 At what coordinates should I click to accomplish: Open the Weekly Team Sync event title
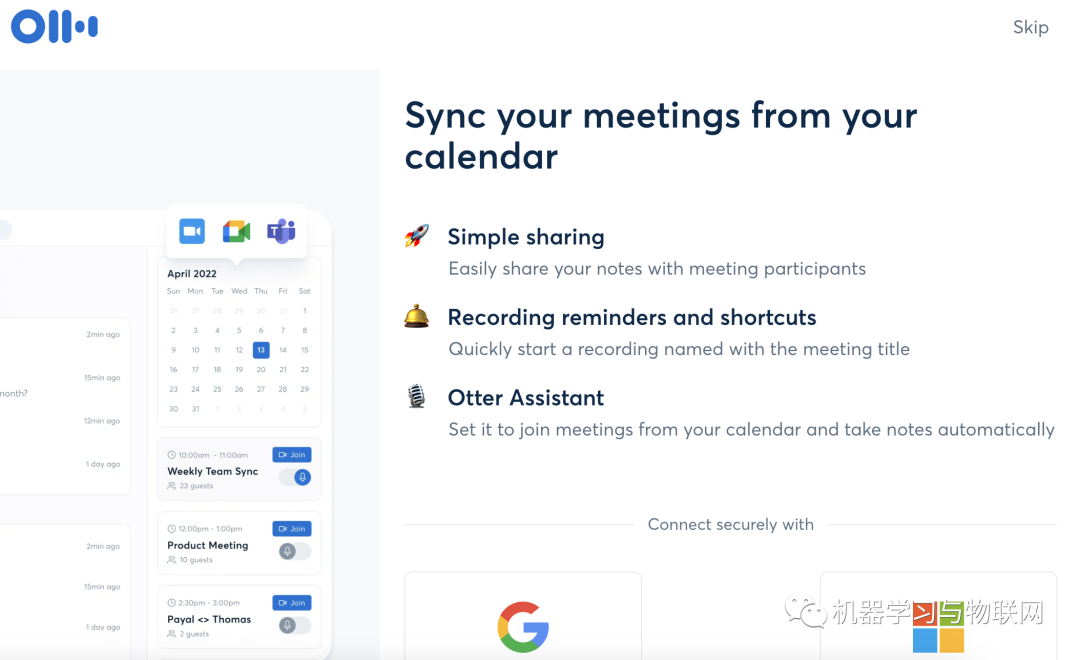pyautogui.click(x=212, y=471)
